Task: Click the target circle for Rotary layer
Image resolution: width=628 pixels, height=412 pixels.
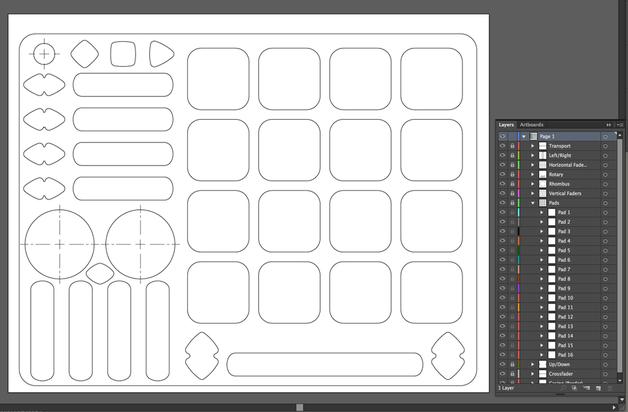Action: (x=605, y=175)
